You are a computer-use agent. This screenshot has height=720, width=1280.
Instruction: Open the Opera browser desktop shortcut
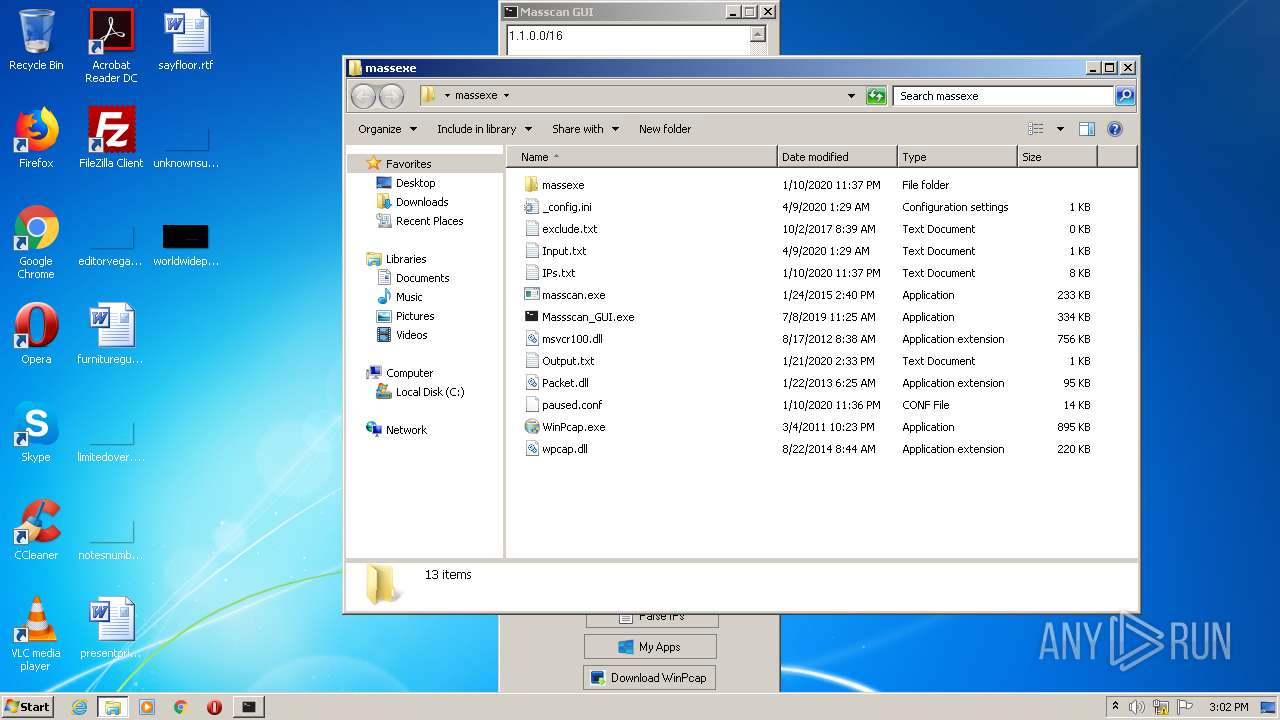click(x=36, y=333)
